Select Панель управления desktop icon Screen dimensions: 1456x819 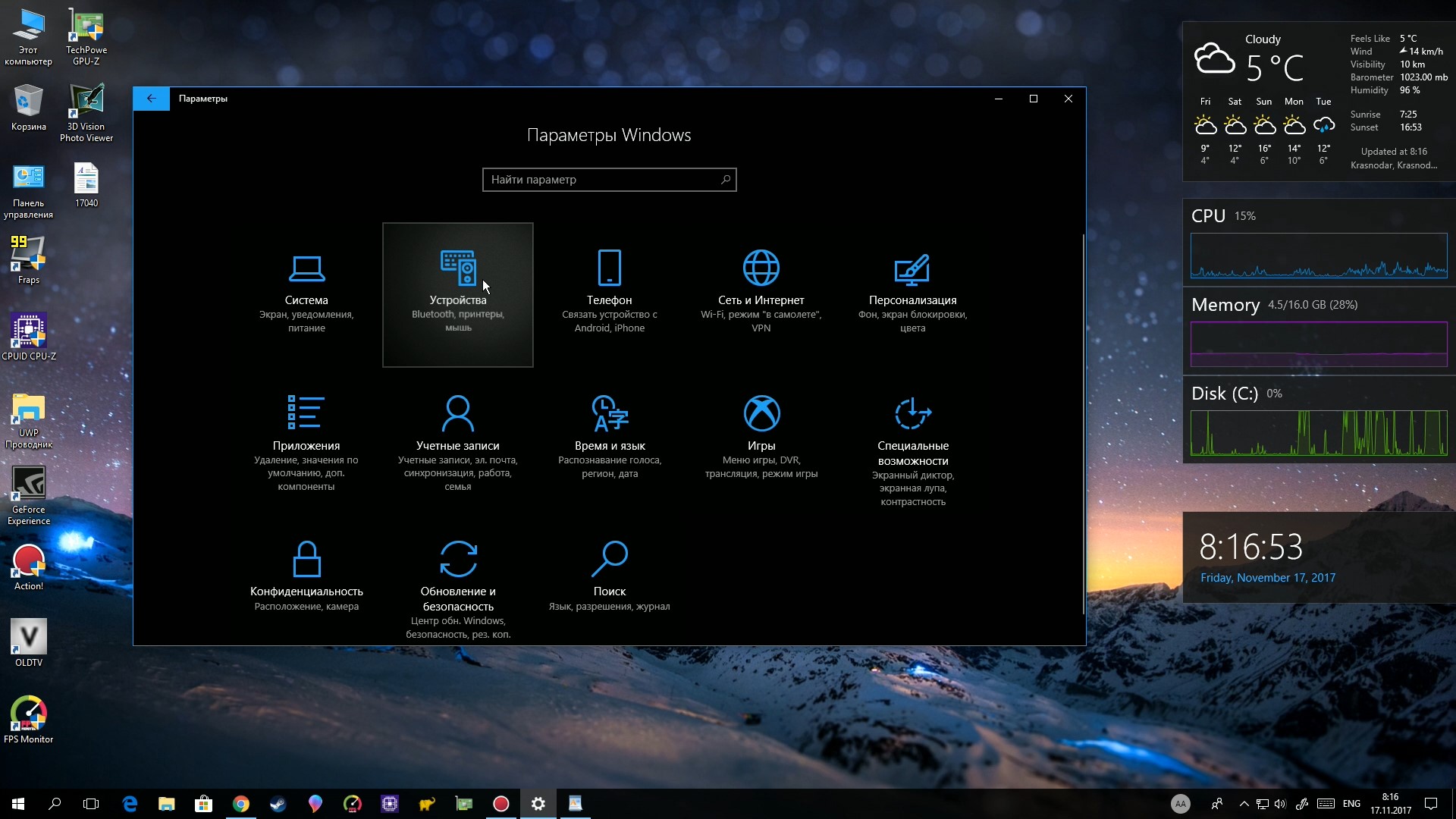pos(28,192)
